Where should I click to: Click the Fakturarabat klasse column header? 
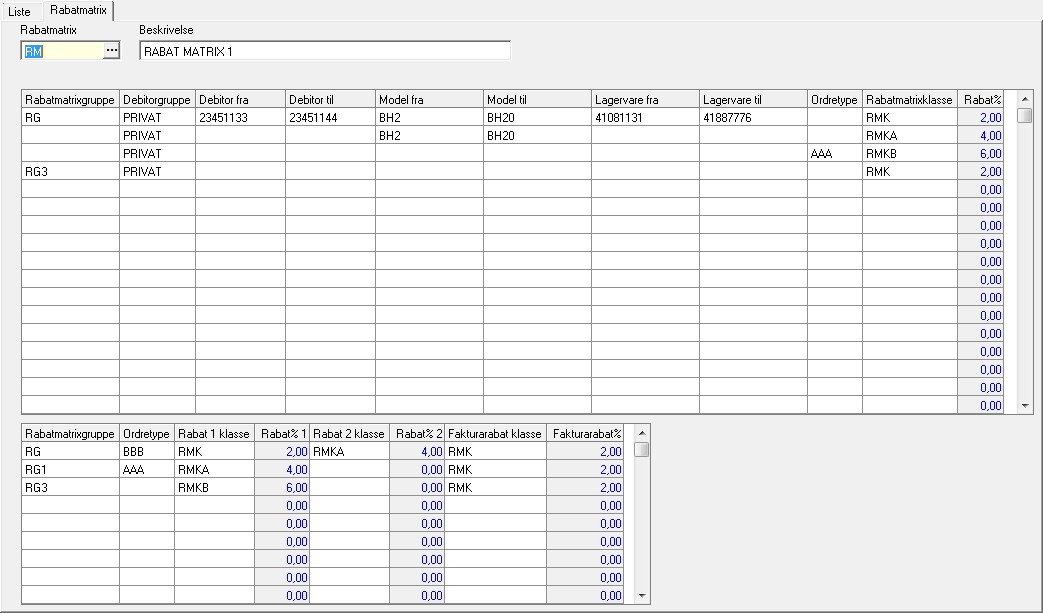pyautogui.click(x=495, y=434)
